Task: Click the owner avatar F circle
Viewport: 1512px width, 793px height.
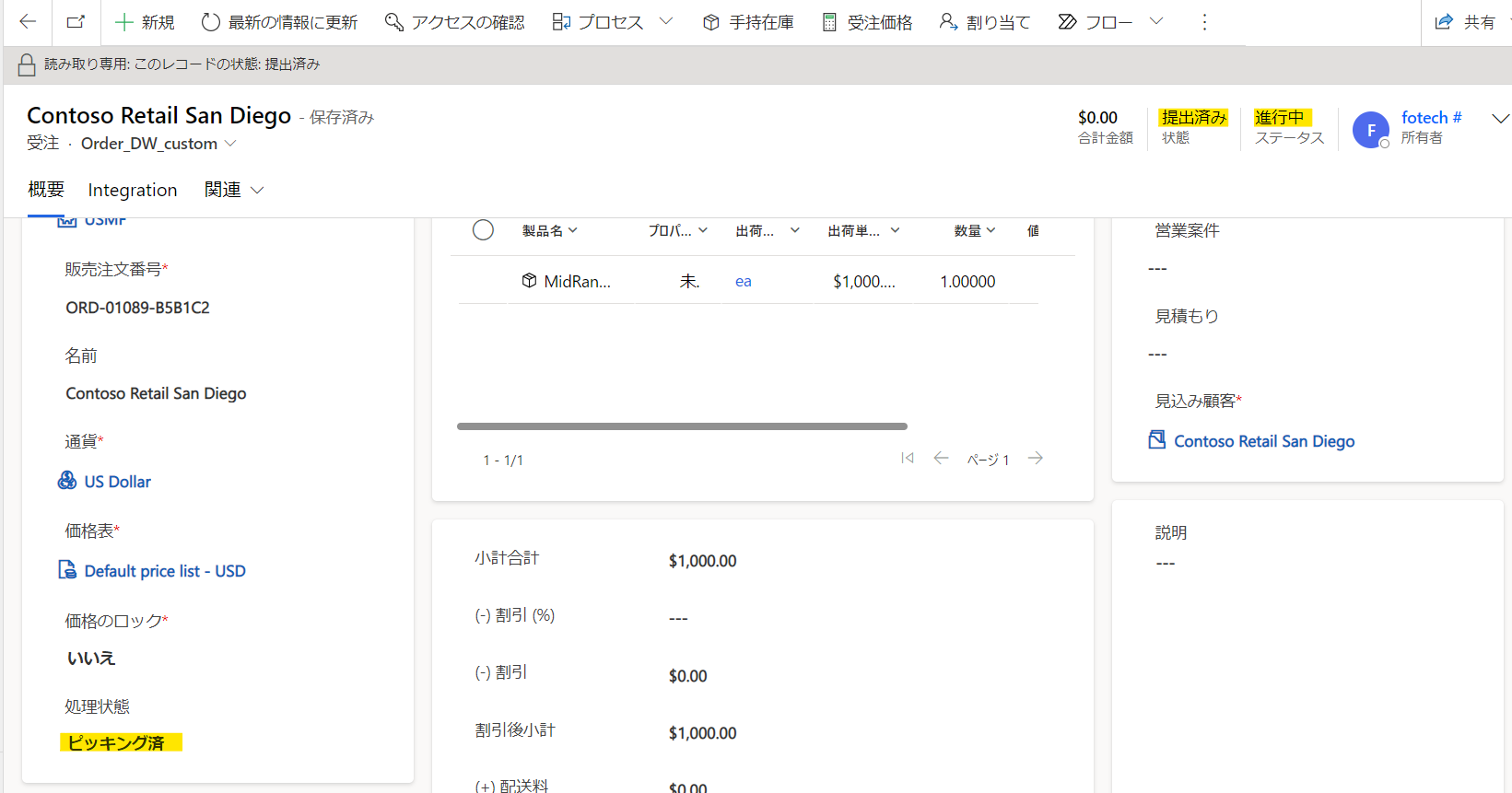Action: click(1371, 130)
